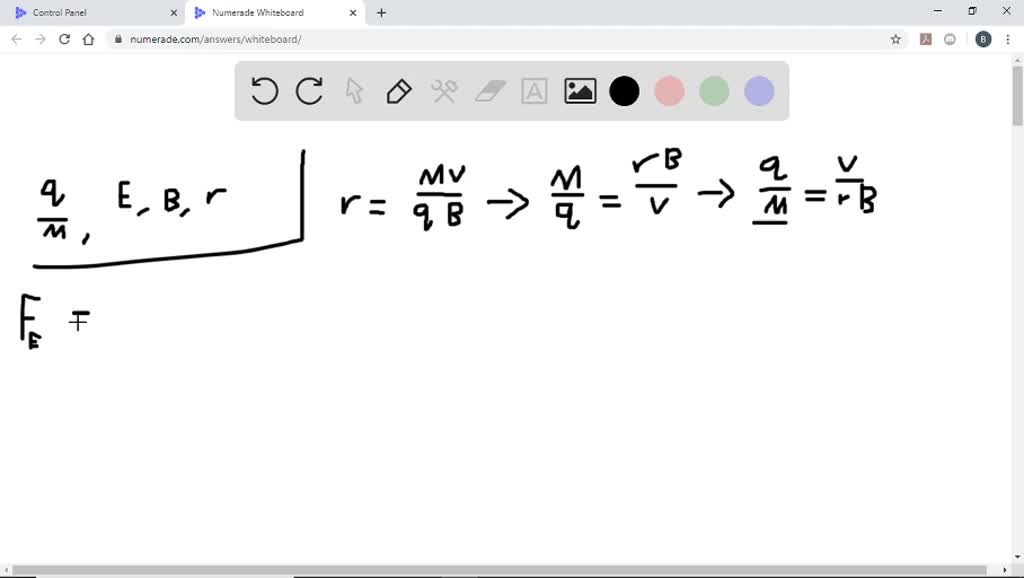
Task: Switch drawing color to purple
Action: tap(759, 91)
